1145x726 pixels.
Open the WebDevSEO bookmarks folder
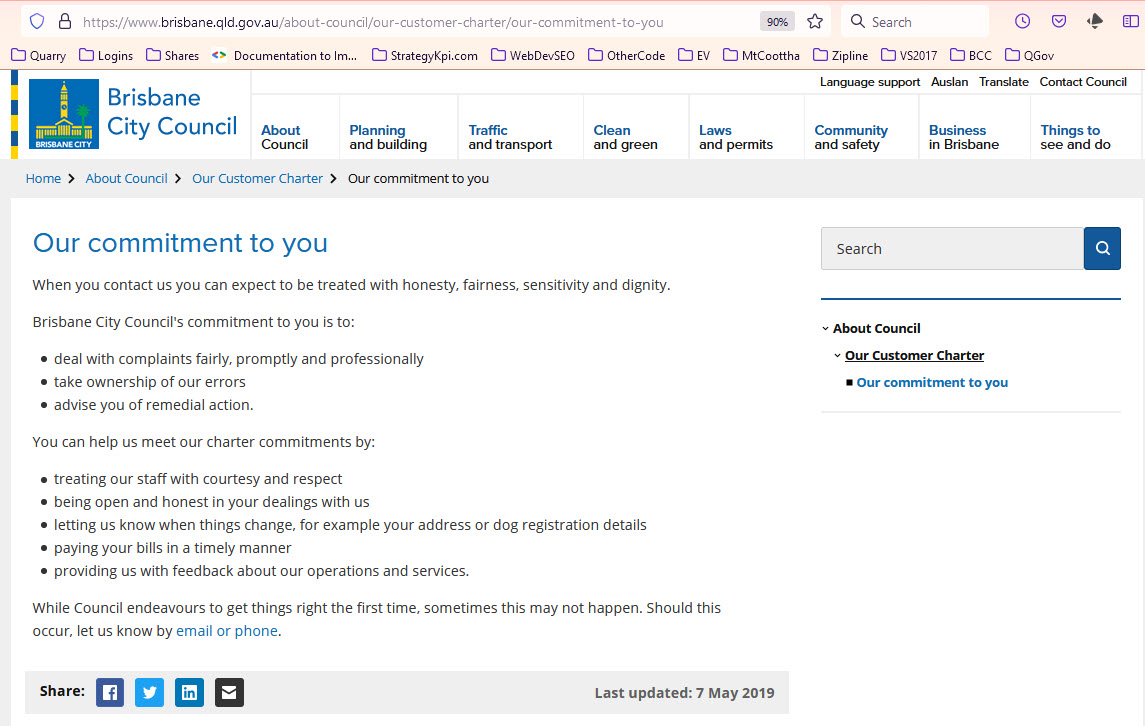[x=532, y=56]
